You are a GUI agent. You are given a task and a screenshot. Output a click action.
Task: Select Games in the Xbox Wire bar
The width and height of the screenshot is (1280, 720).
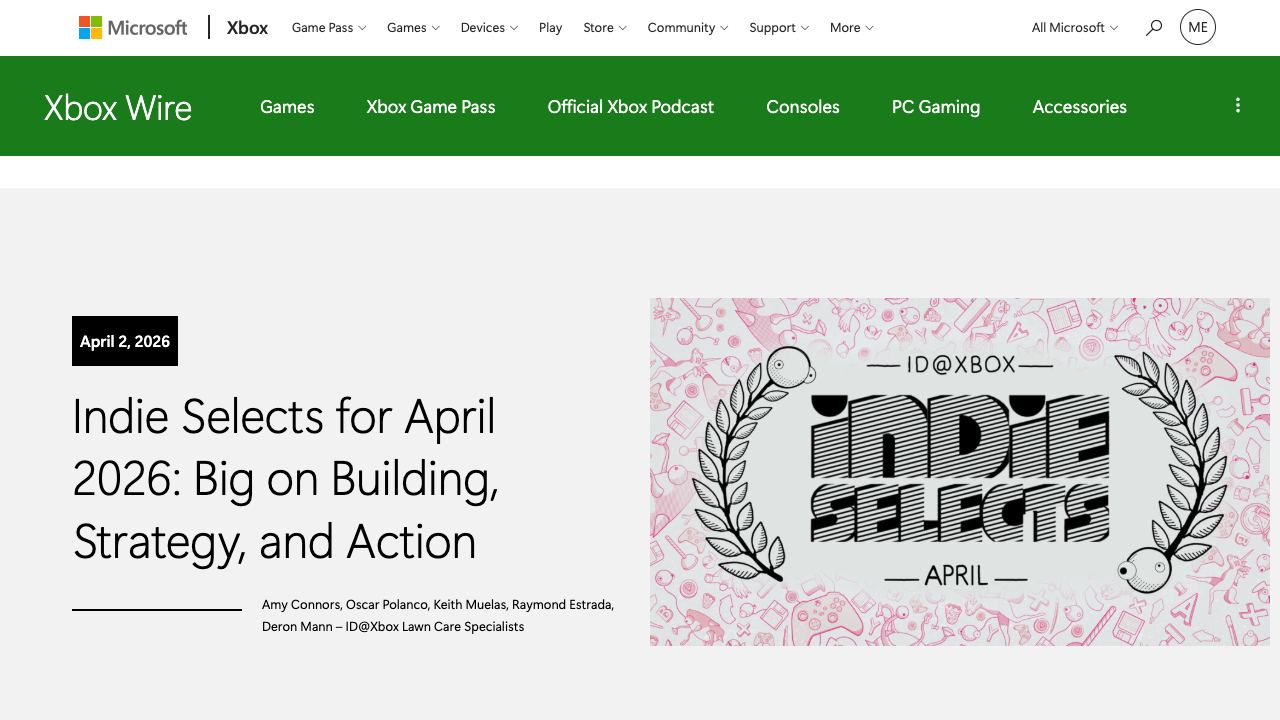coord(287,107)
